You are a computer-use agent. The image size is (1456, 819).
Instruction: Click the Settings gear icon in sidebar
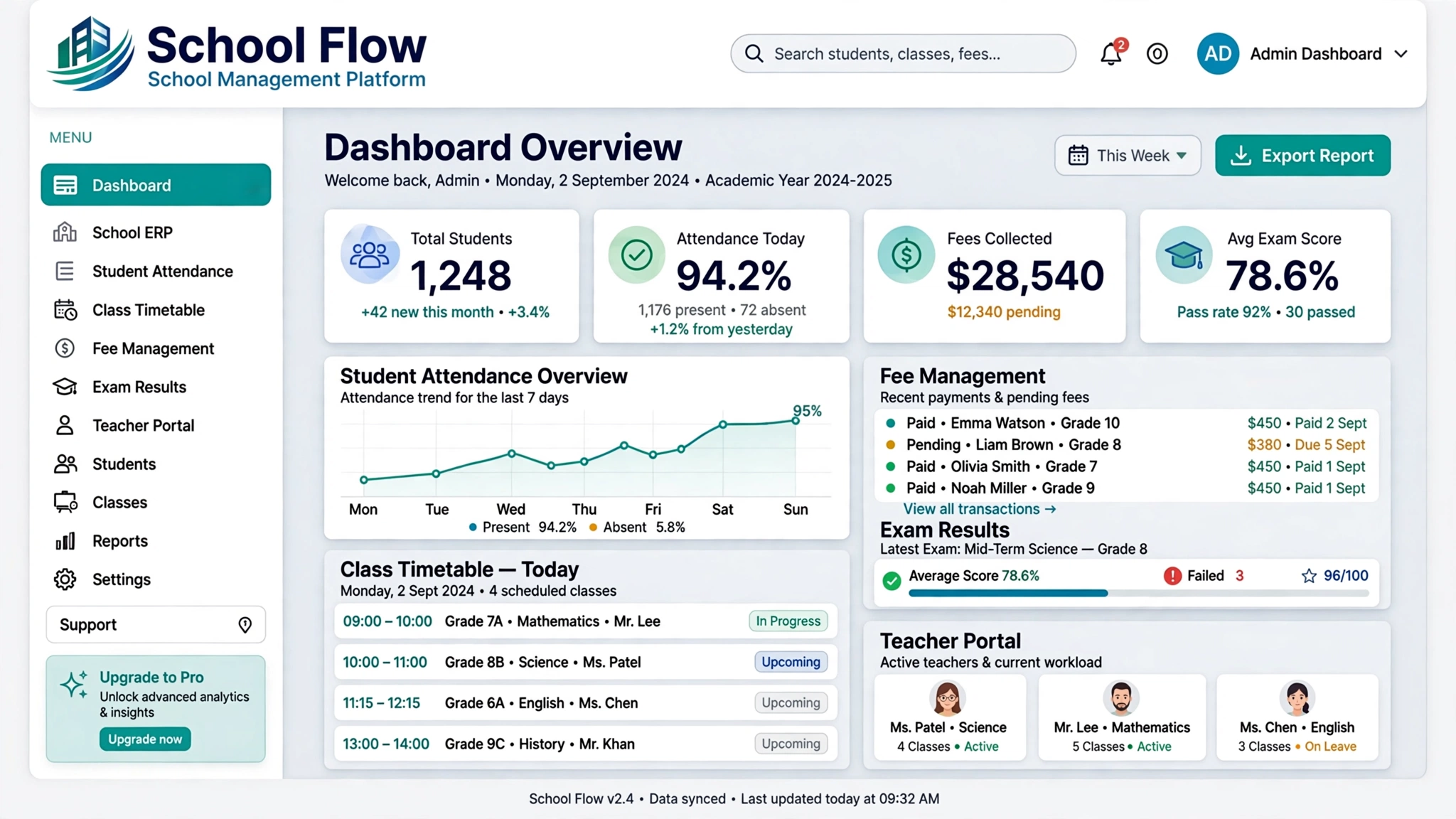point(65,579)
